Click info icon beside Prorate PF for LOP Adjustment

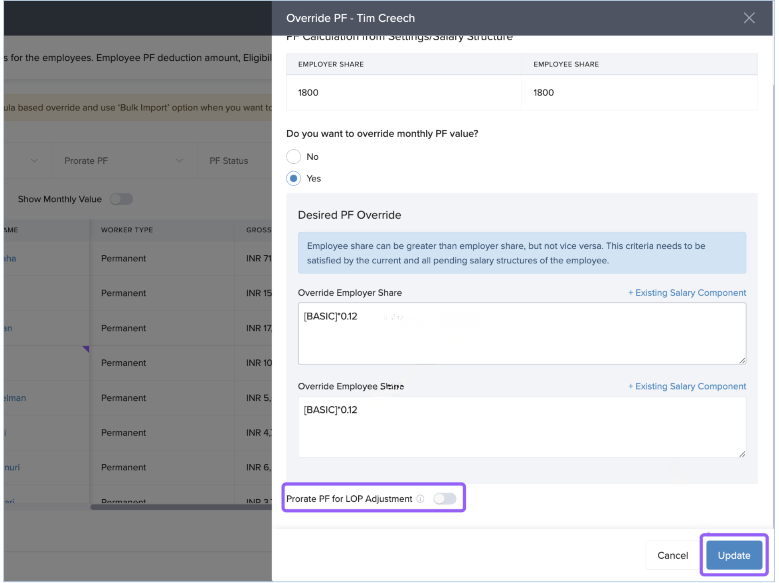click(x=420, y=499)
